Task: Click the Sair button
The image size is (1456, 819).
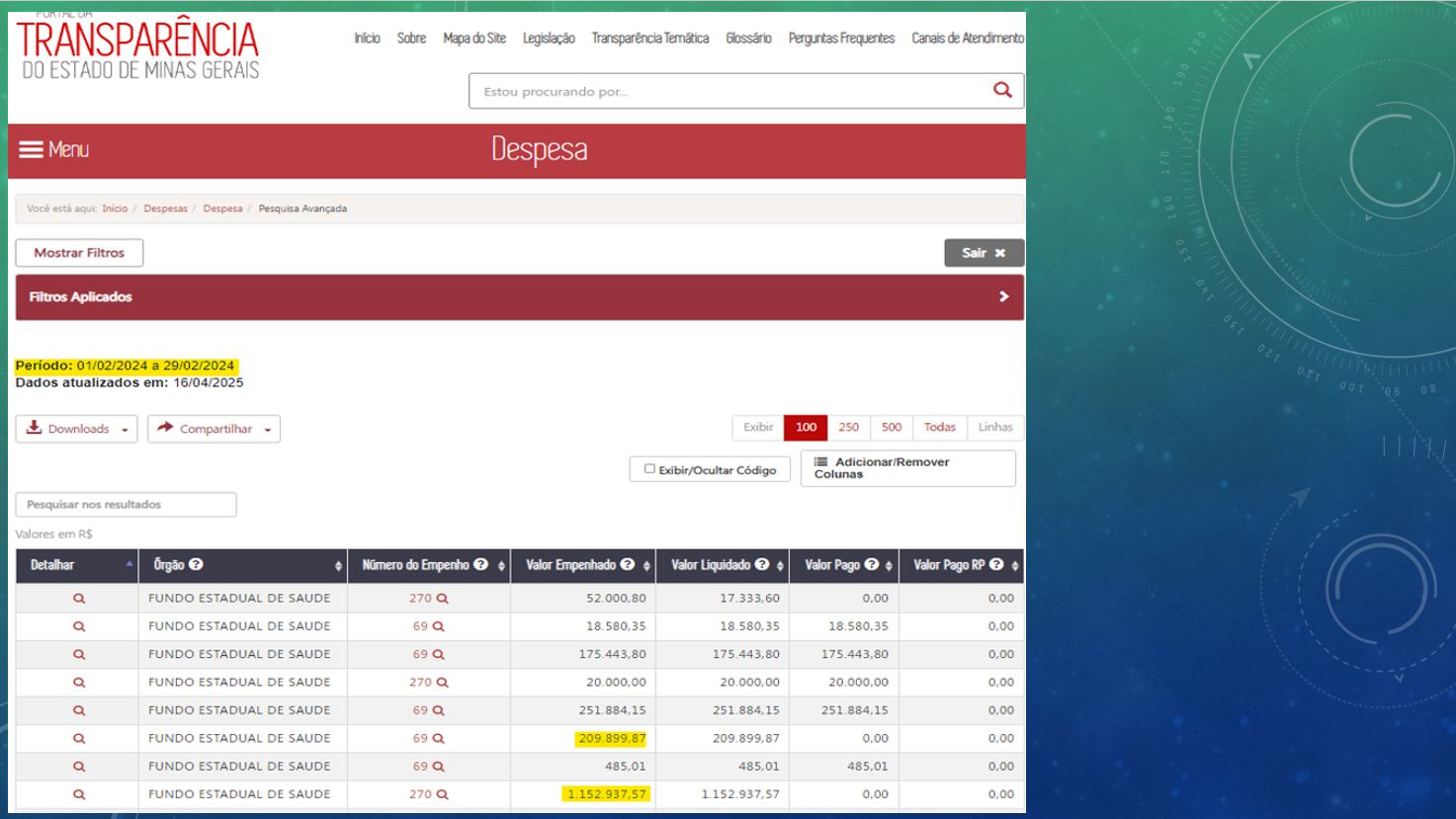Action: tap(984, 253)
